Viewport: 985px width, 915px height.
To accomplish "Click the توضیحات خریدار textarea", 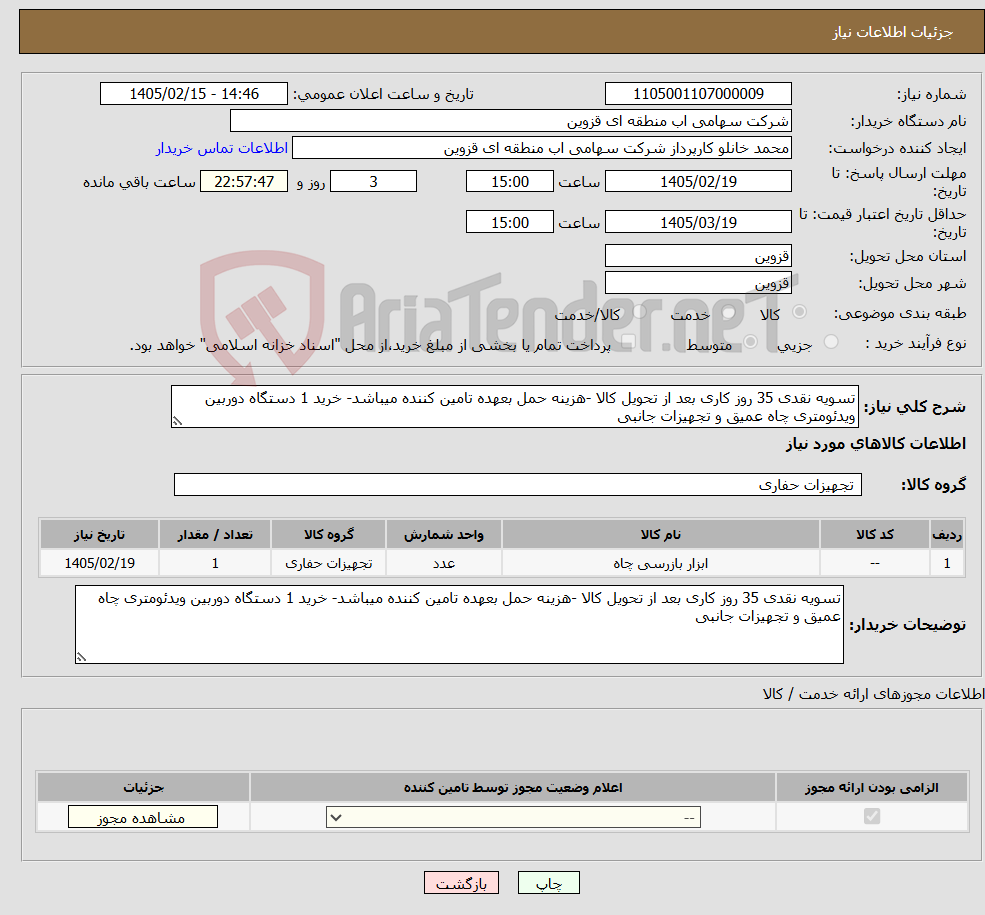I will click(x=459, y=624).
